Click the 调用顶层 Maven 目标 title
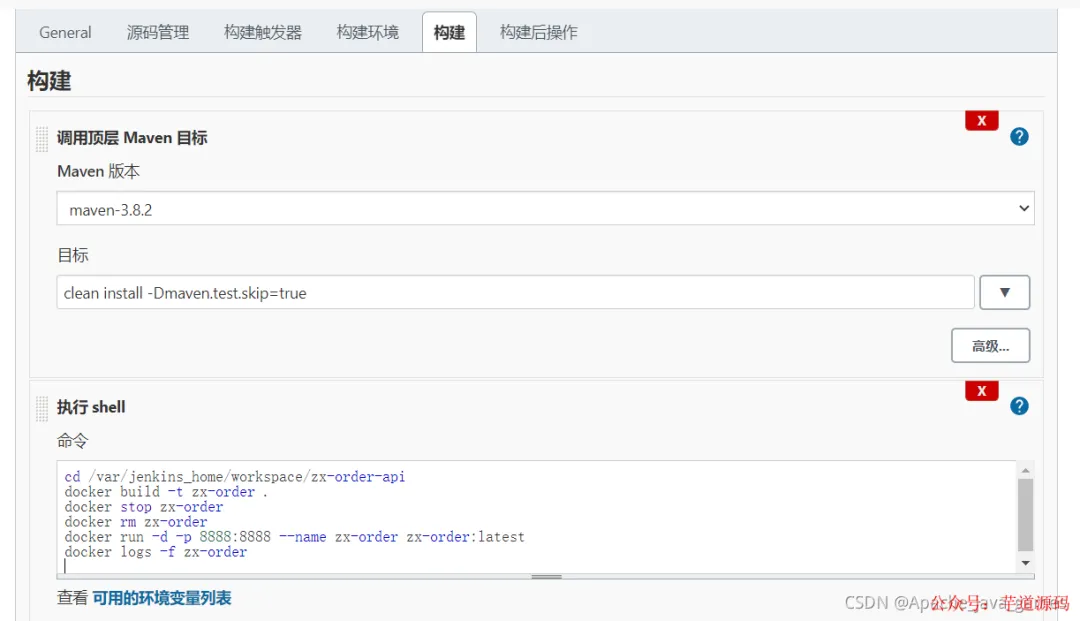The width and height of the screenshot is (1080, 621). (132, 138)
